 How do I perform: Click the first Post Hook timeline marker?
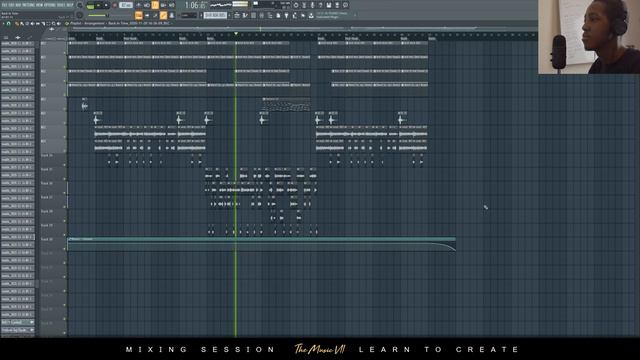[x=130, y=38]
